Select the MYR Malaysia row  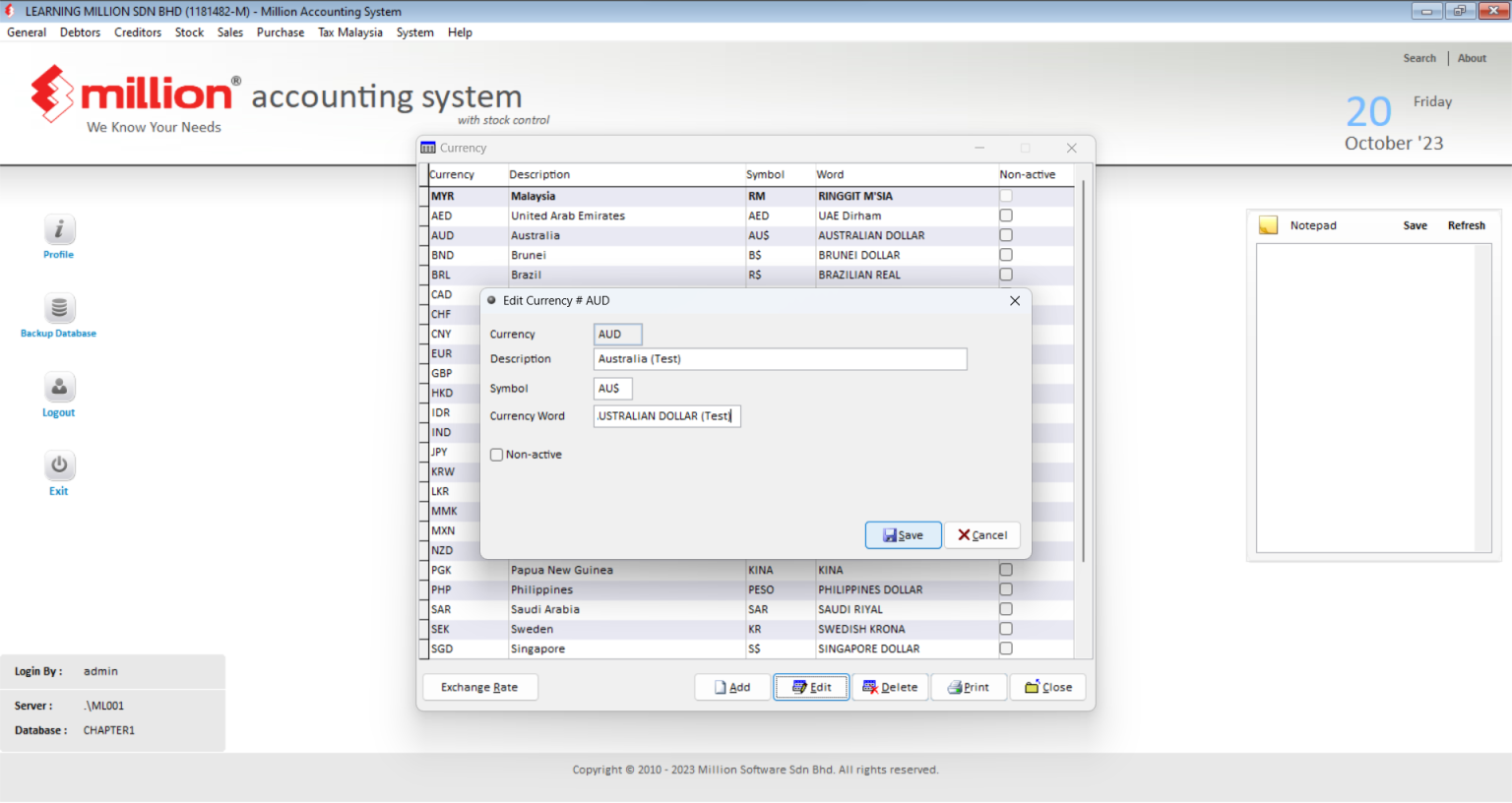tap(750, 196)
